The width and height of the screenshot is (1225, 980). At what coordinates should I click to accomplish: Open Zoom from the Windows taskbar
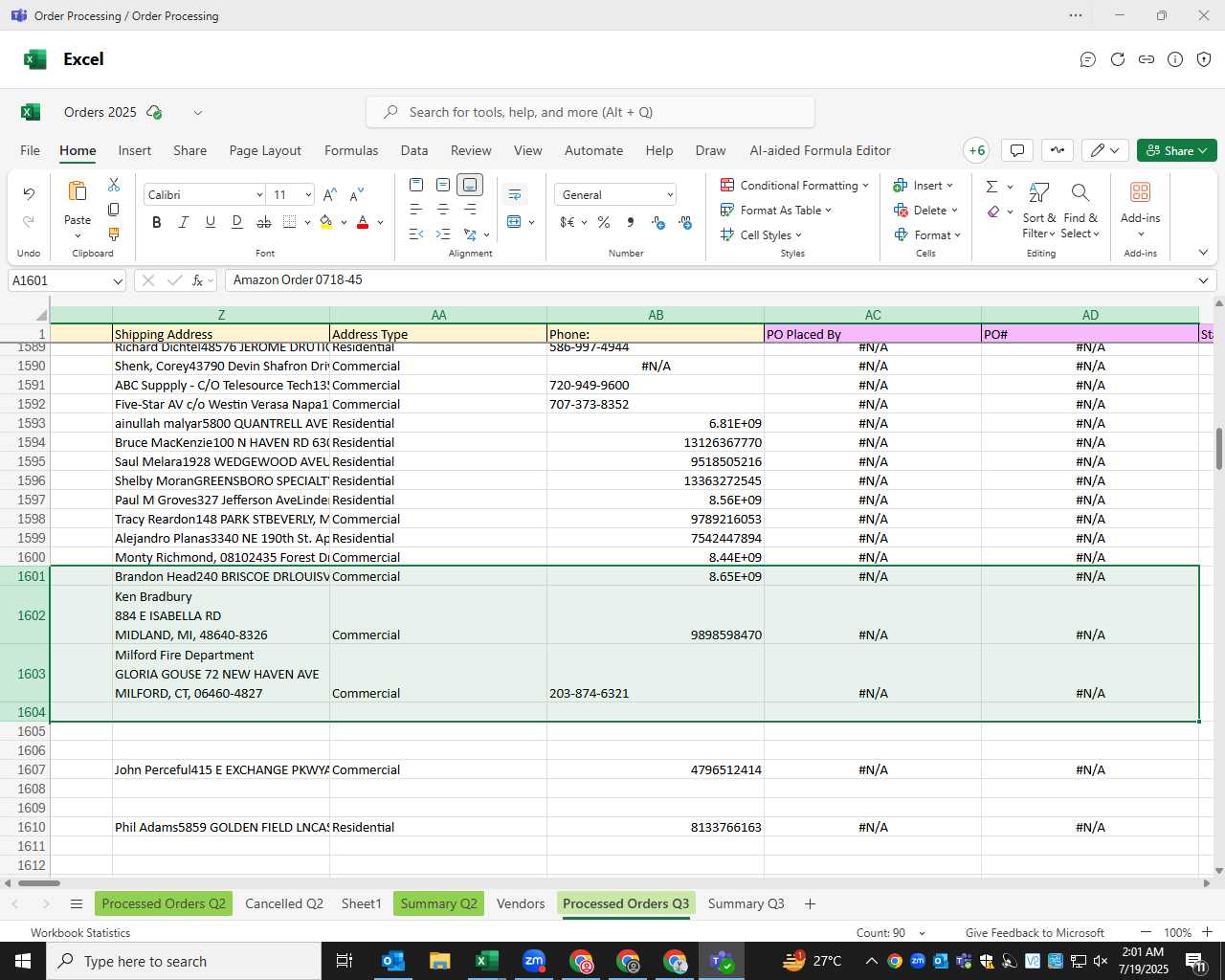[534, 961]
